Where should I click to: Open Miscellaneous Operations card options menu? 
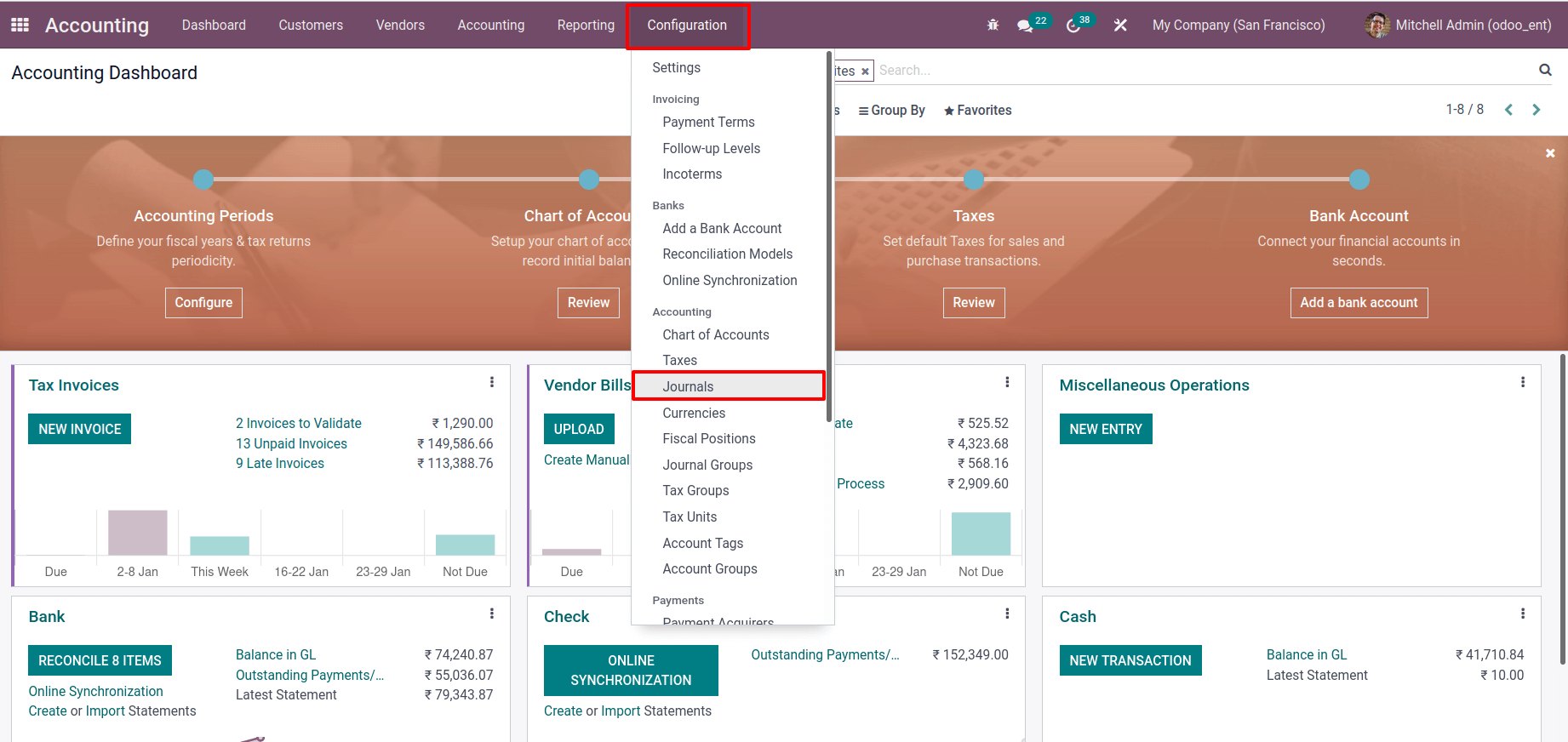point(1523,383)
